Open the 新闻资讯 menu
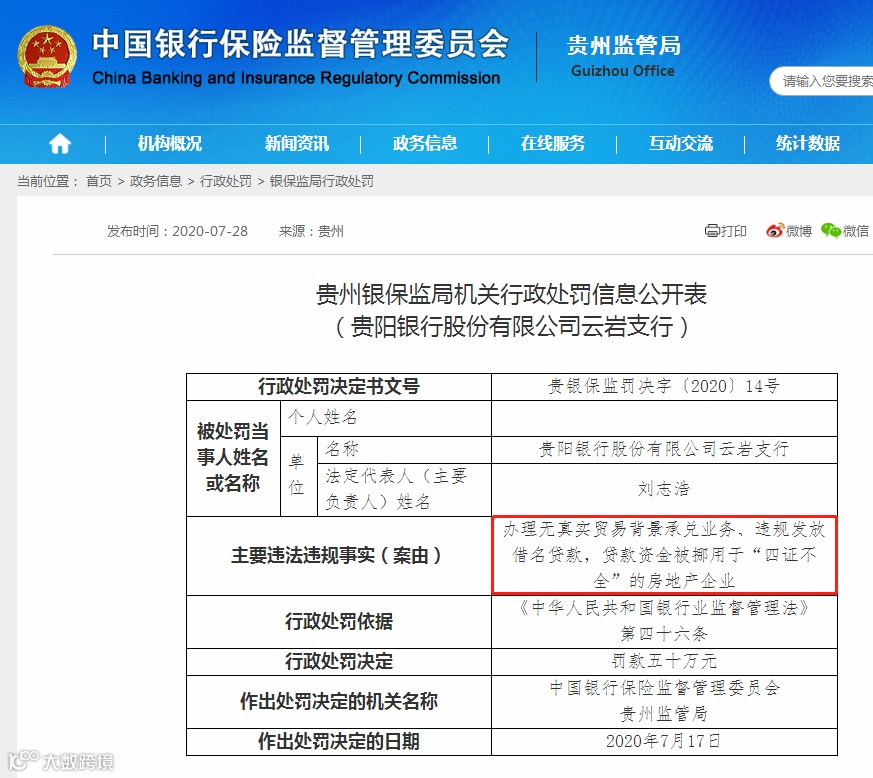Image resolution: width=873 pixels, height=778 pixels. click(297, 144)
